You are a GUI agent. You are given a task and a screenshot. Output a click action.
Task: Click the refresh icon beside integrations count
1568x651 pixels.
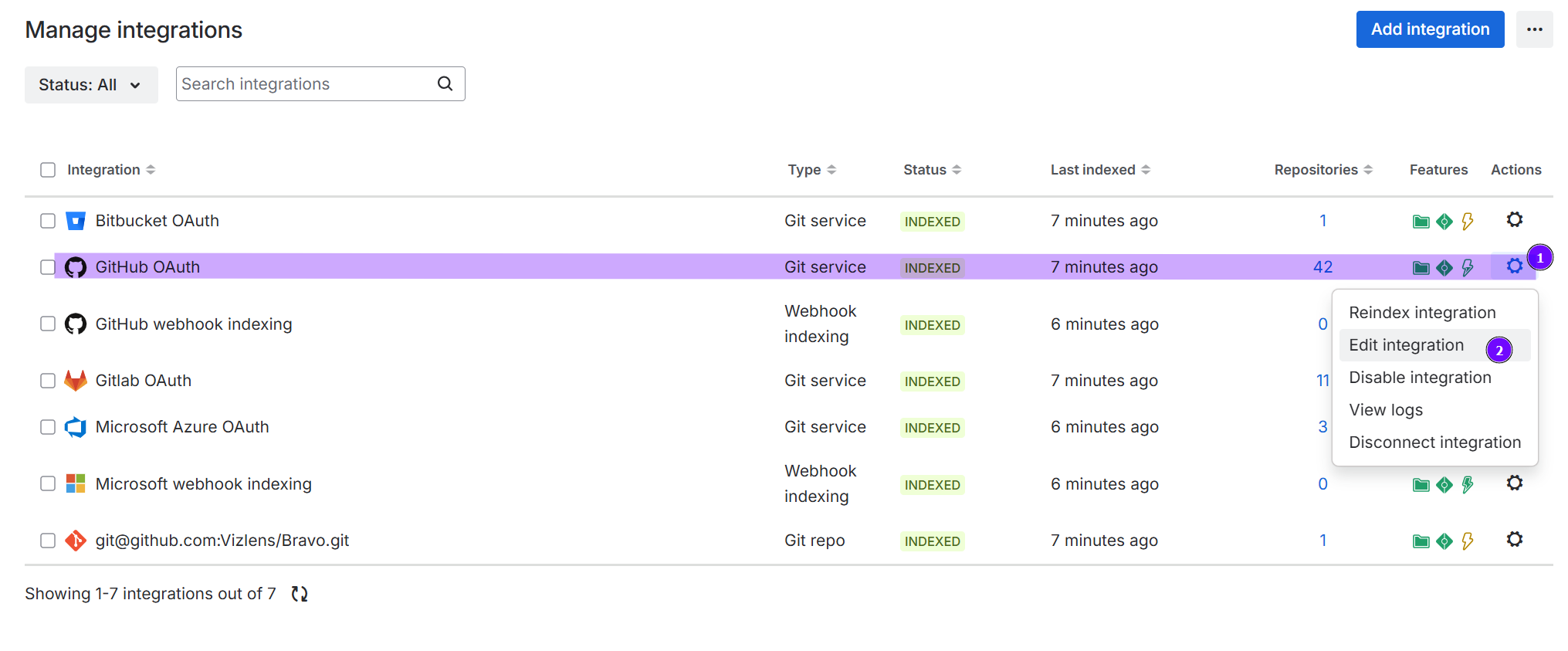click(300, 594)
